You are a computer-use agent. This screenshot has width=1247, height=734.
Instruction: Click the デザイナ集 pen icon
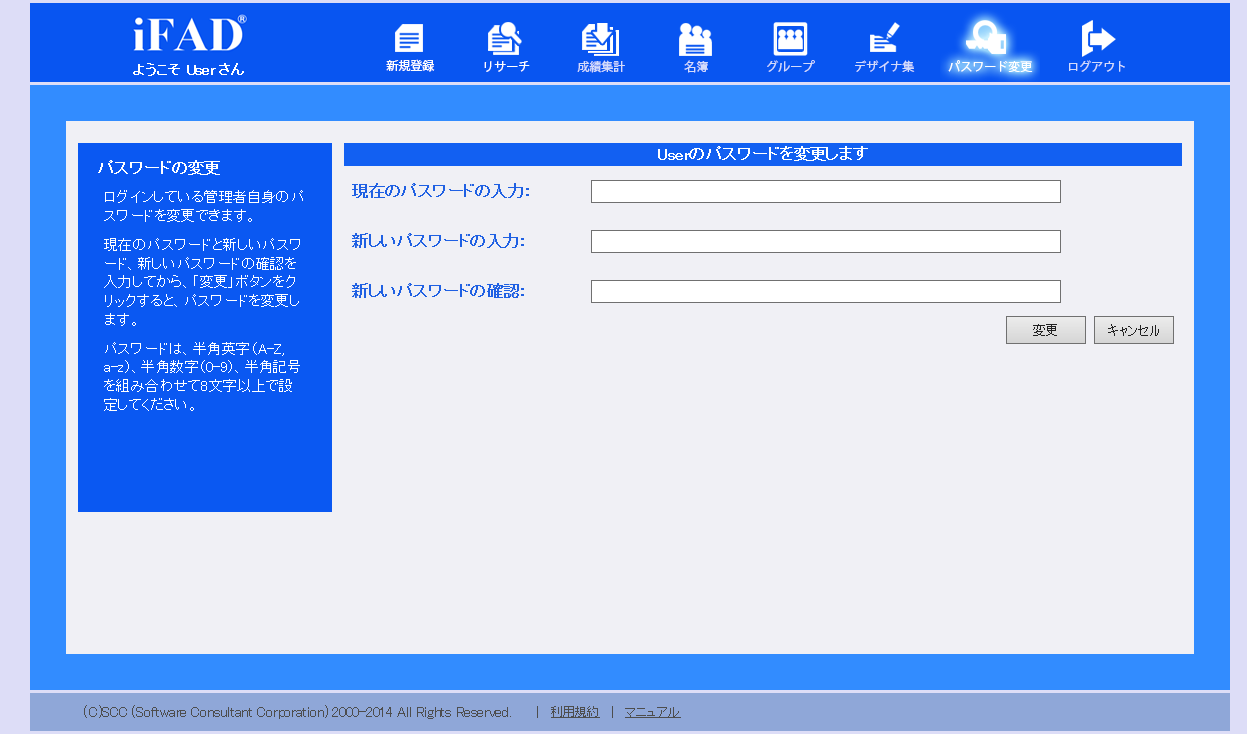pos(884,39)
